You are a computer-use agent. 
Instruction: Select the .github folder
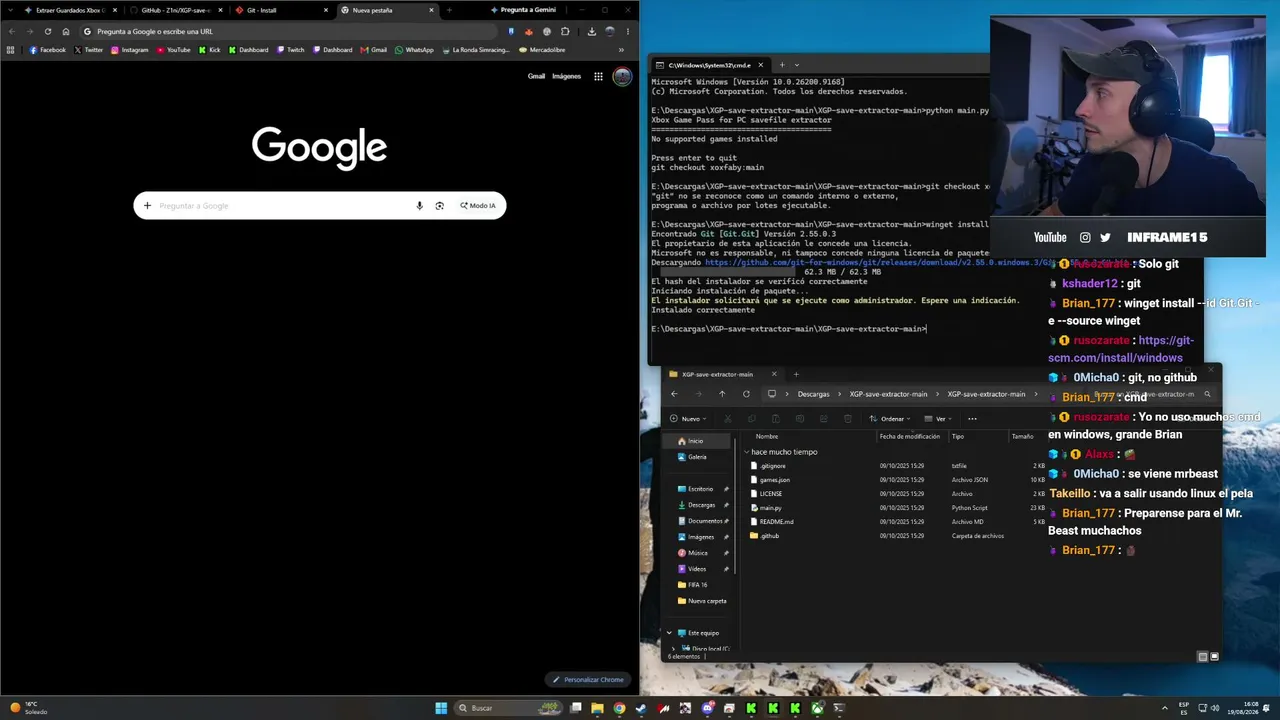(x=769, y=536)
